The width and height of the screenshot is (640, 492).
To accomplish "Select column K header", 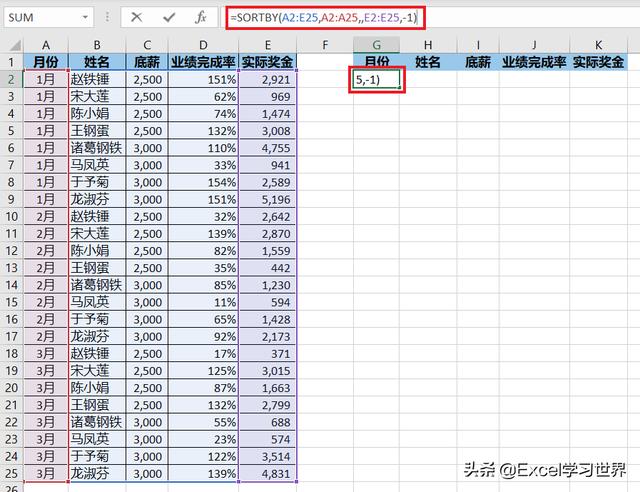I will pos(598,45).
